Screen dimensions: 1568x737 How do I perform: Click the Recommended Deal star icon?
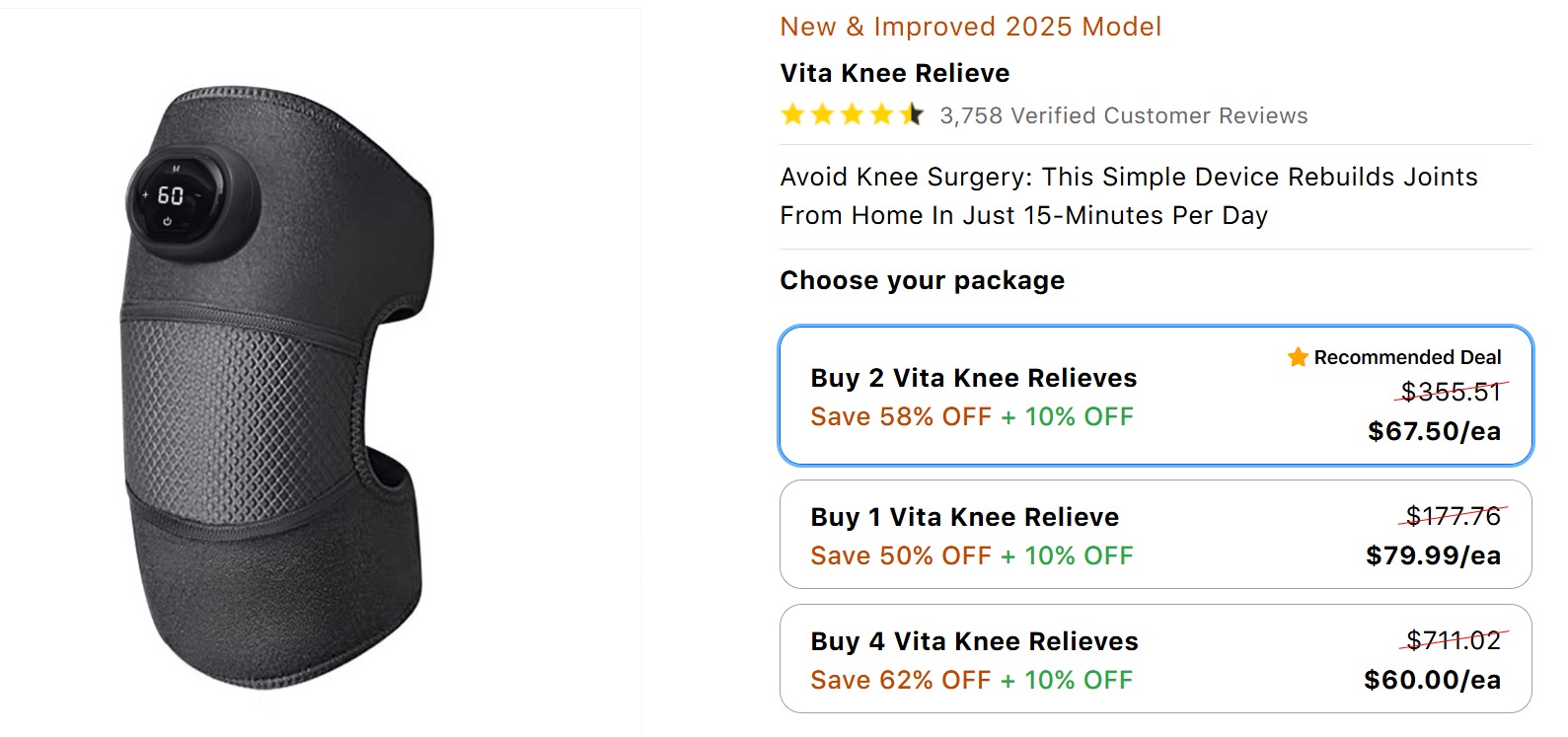(1298, 357)
